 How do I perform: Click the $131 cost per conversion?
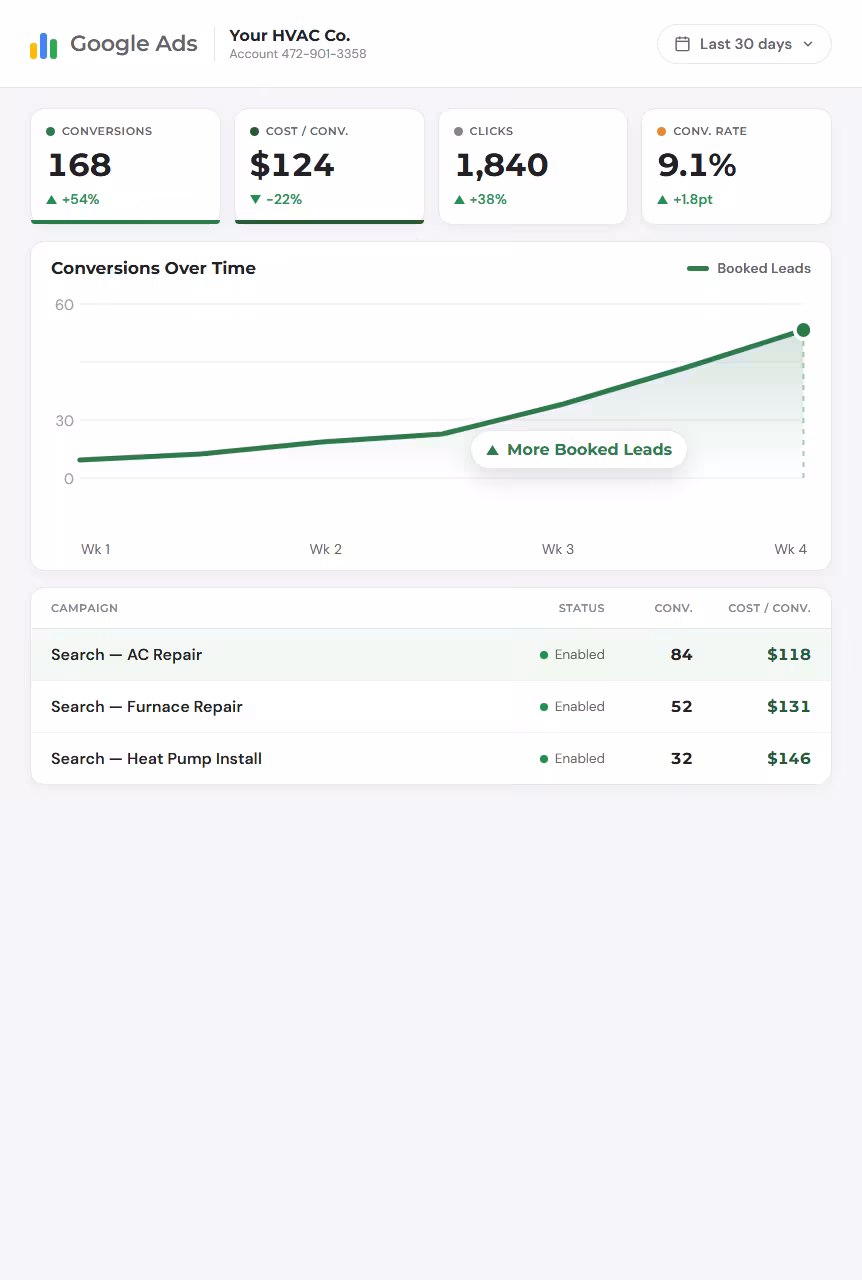(x=789, y=707)
